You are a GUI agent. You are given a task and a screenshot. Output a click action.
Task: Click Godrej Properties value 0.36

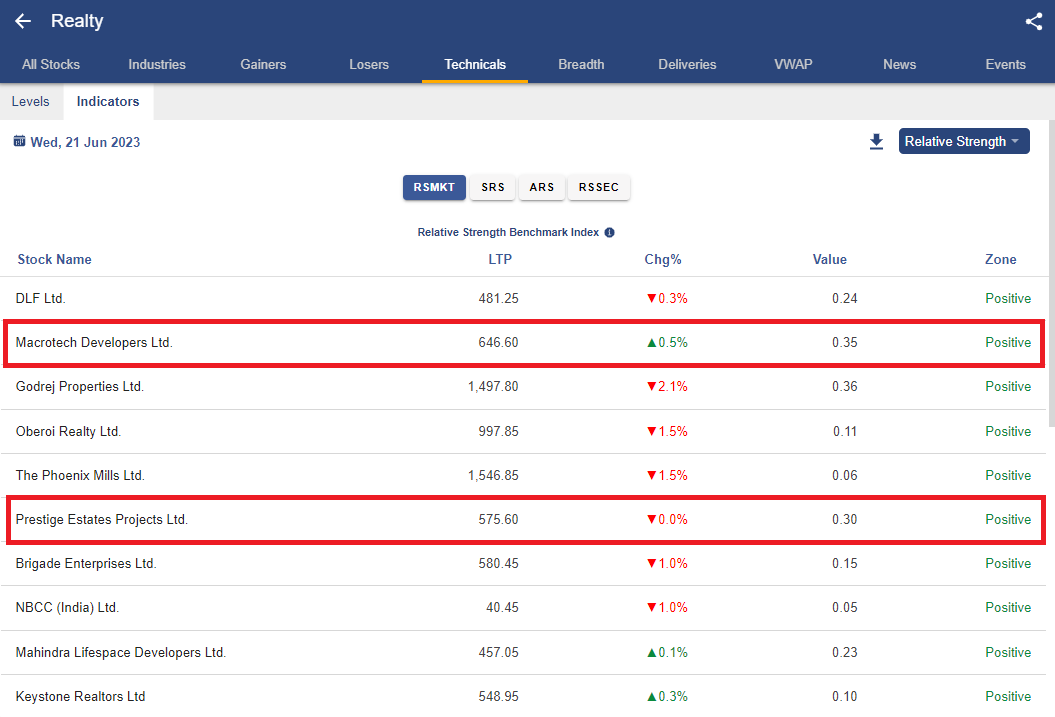[x=844, y=387]
